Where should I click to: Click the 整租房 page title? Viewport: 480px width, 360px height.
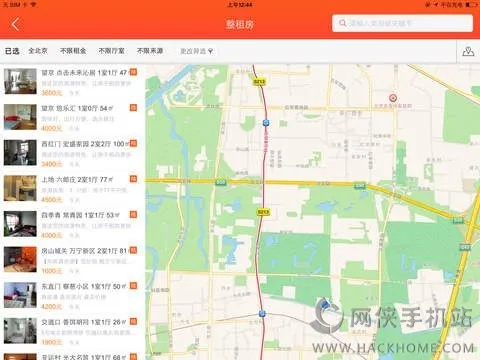pyautogui.click(x=240, y=24)
